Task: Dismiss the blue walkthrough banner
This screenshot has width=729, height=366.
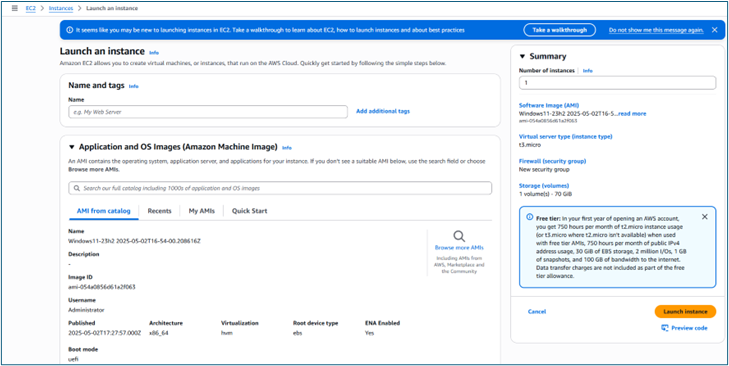Action: pos(714,30)
